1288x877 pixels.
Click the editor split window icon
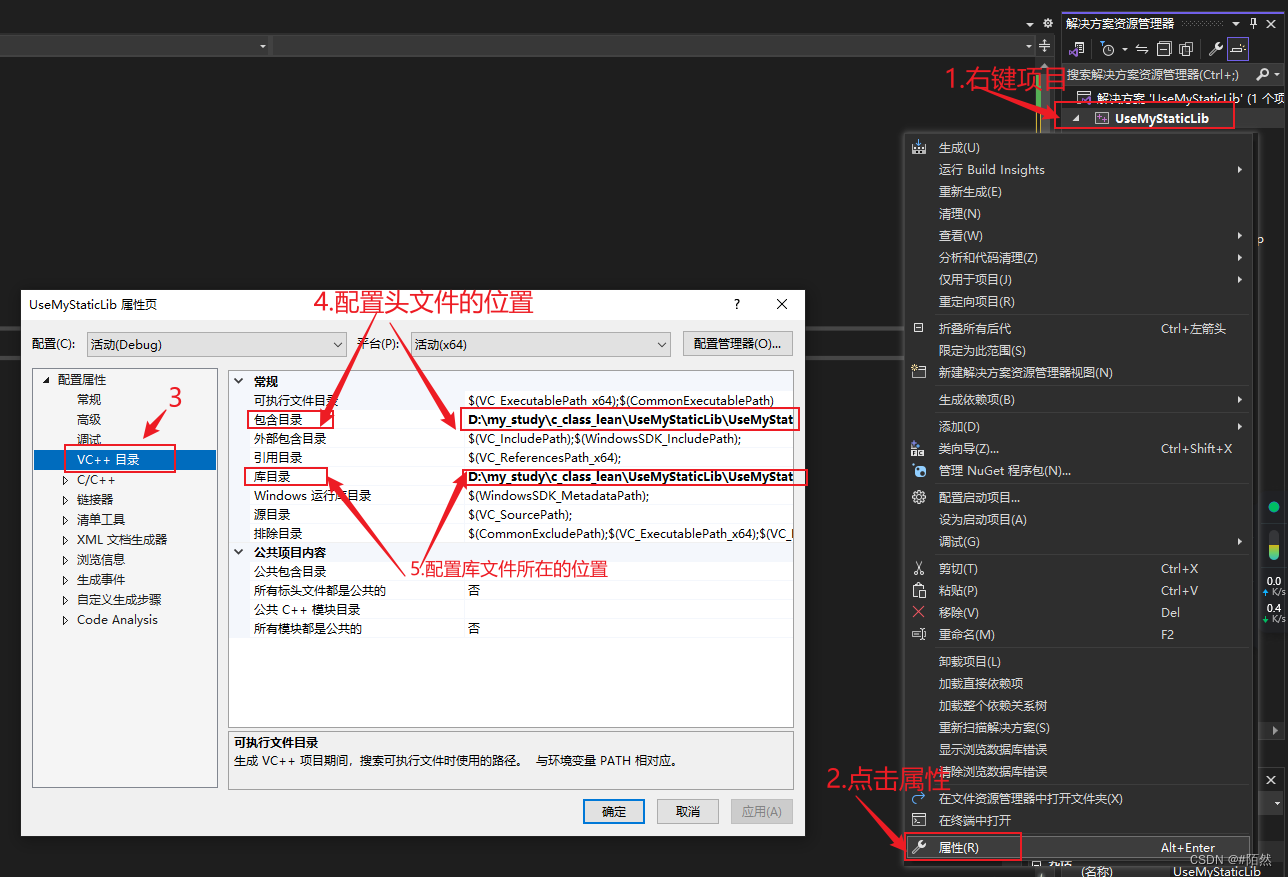[x=1045, y=46]
